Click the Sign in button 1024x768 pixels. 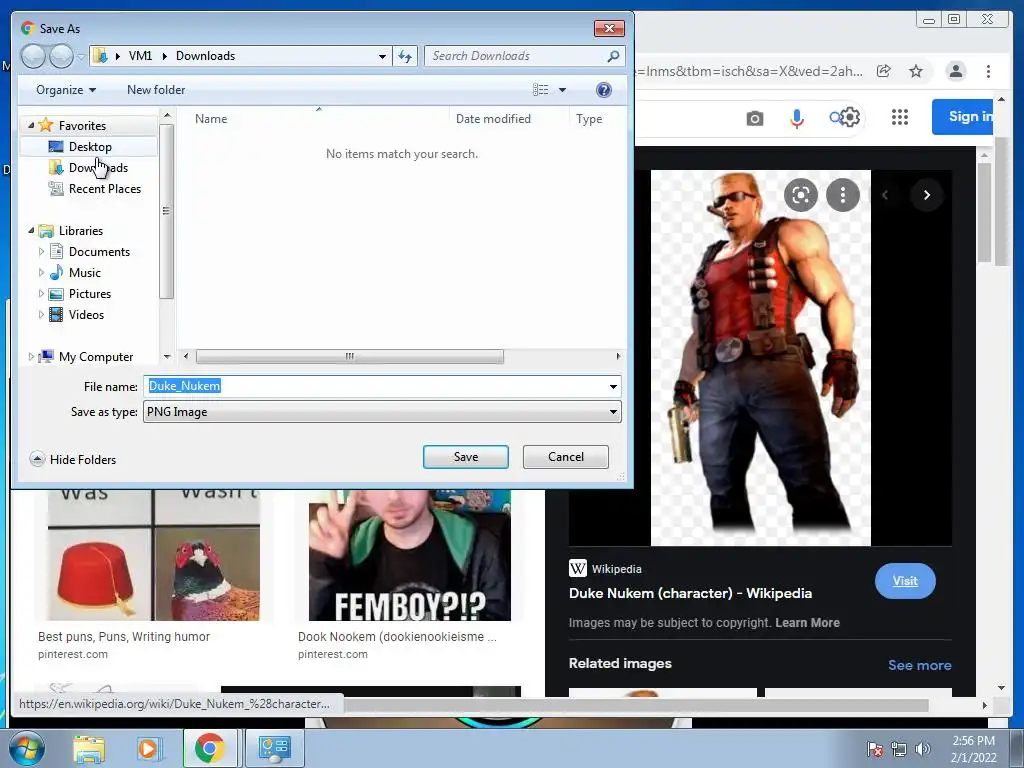coord(963,117)
